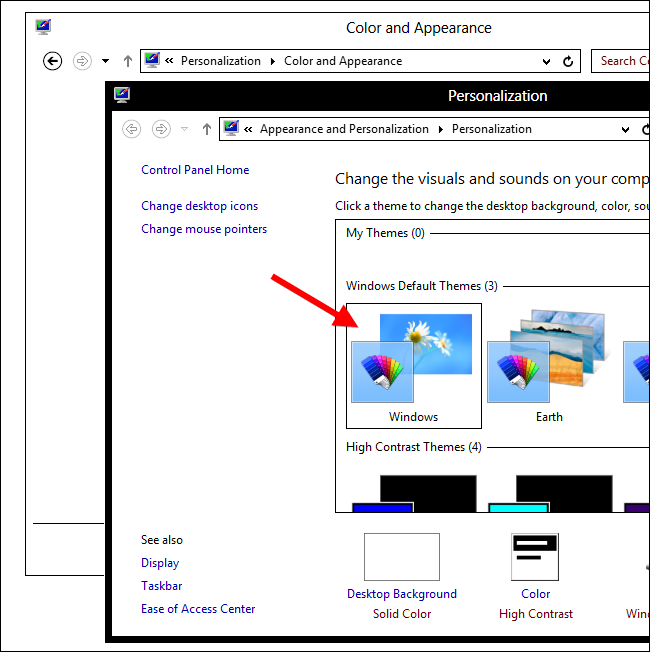Click the Up arrow in Color and Appearance window
The height and width of the screenshot is (652, 650).
128,61
